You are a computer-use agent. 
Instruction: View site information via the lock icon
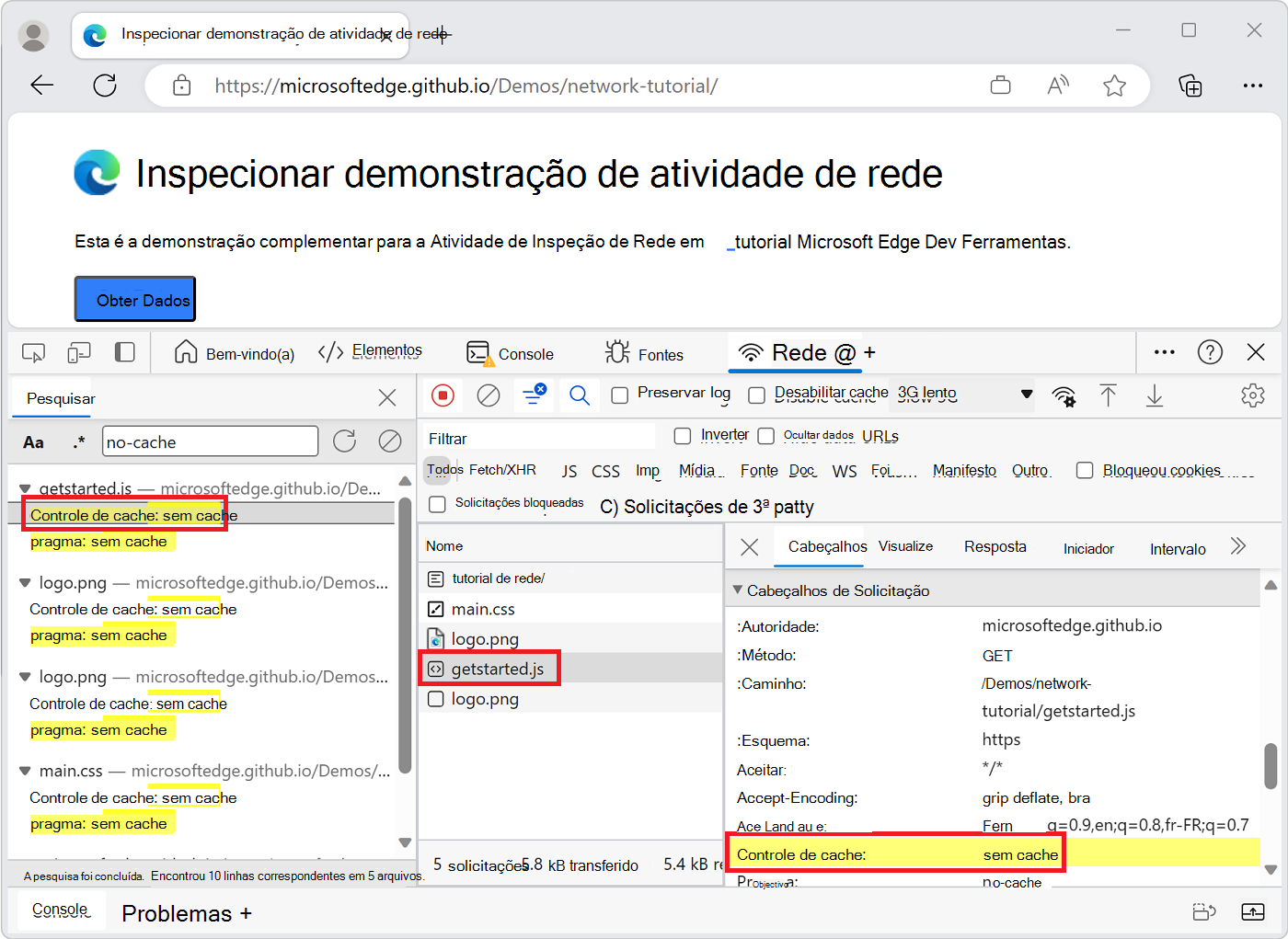pyautogui.click(x=182, y=86)
